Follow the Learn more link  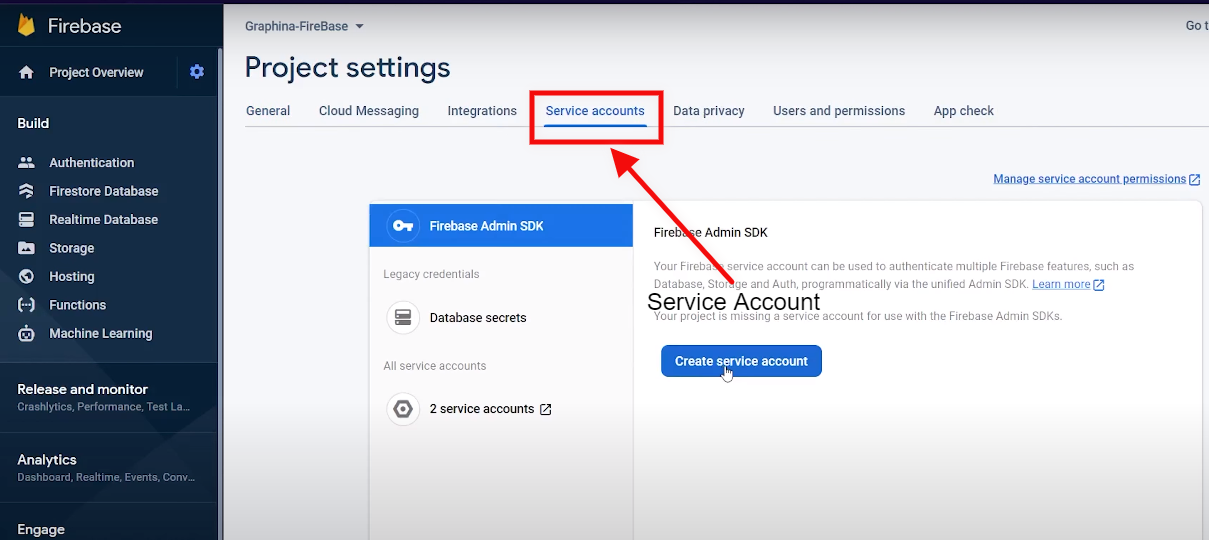coord(1061,284)
